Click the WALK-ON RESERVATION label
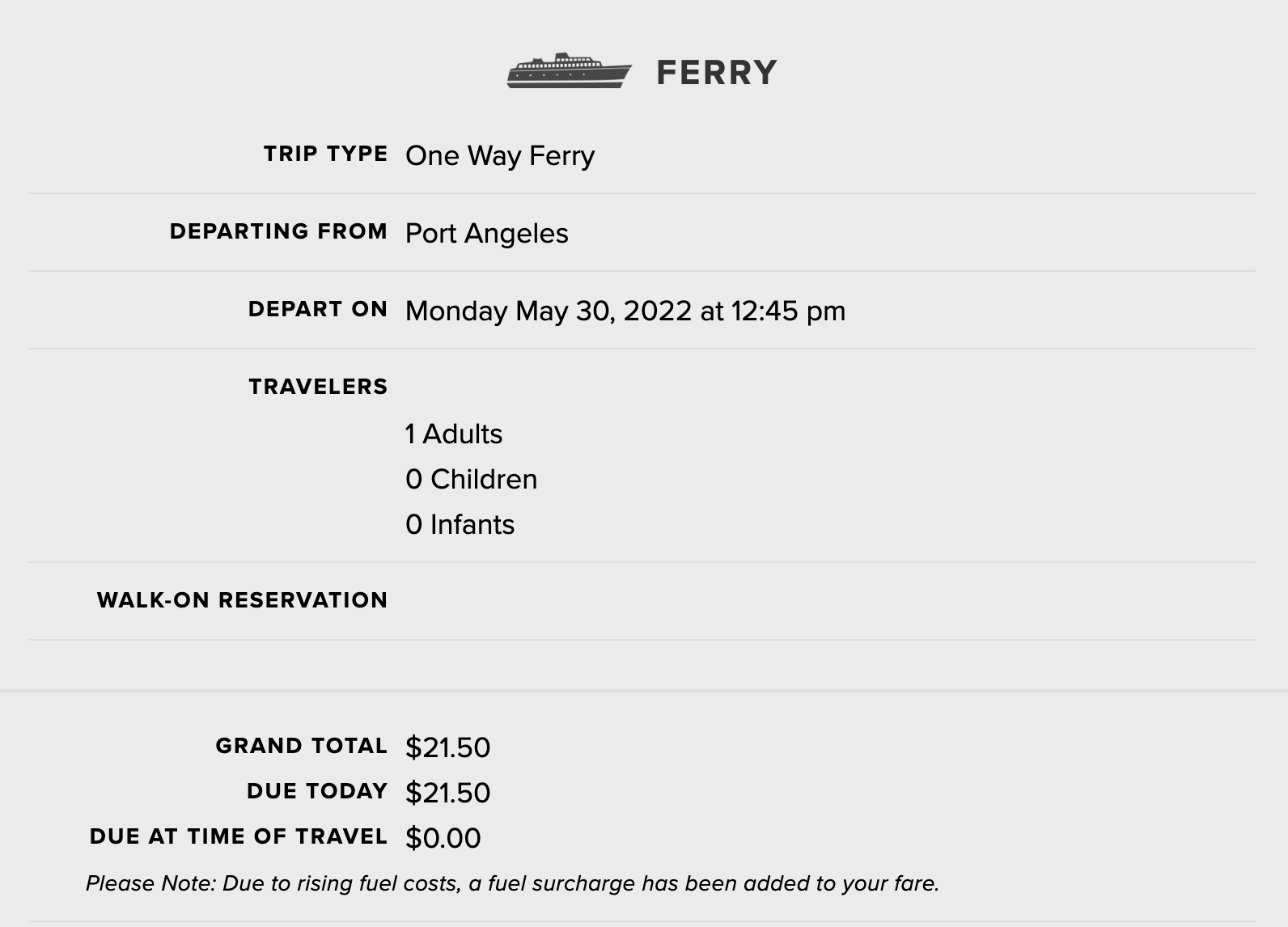Viewport: 1288px width, 927px height. coord(242,600)
